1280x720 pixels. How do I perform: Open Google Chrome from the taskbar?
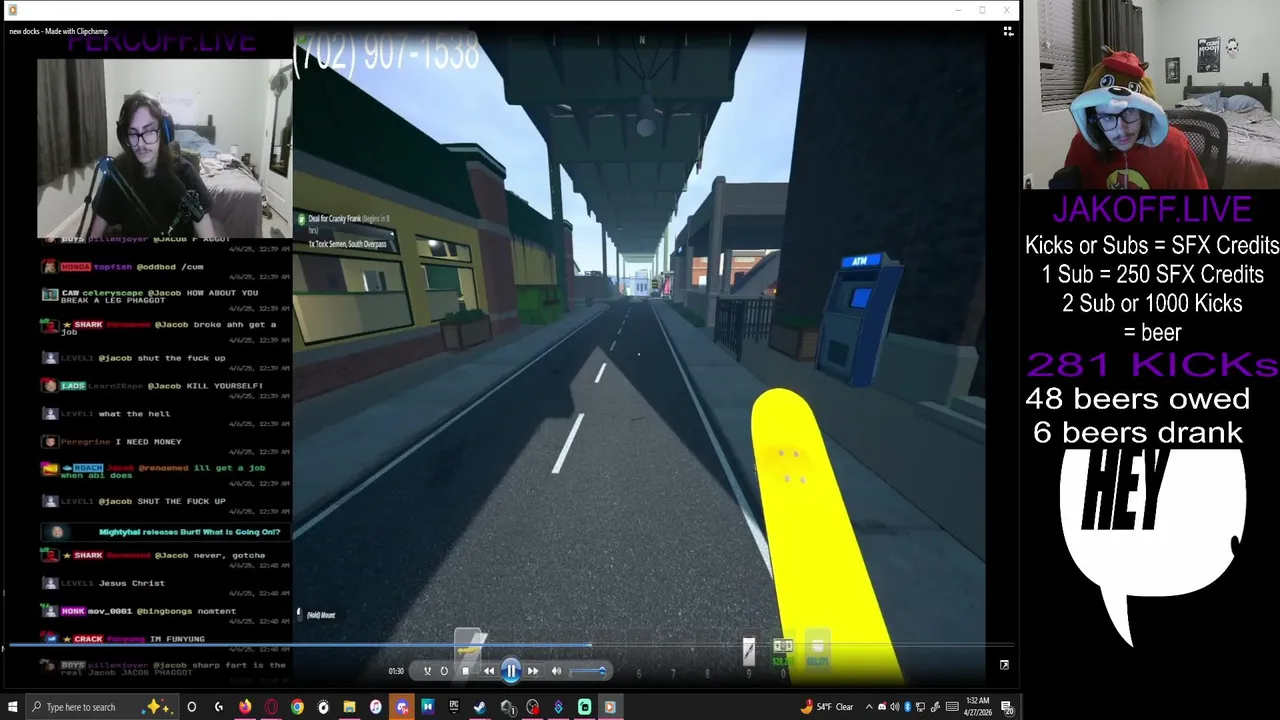click(297, 707)
